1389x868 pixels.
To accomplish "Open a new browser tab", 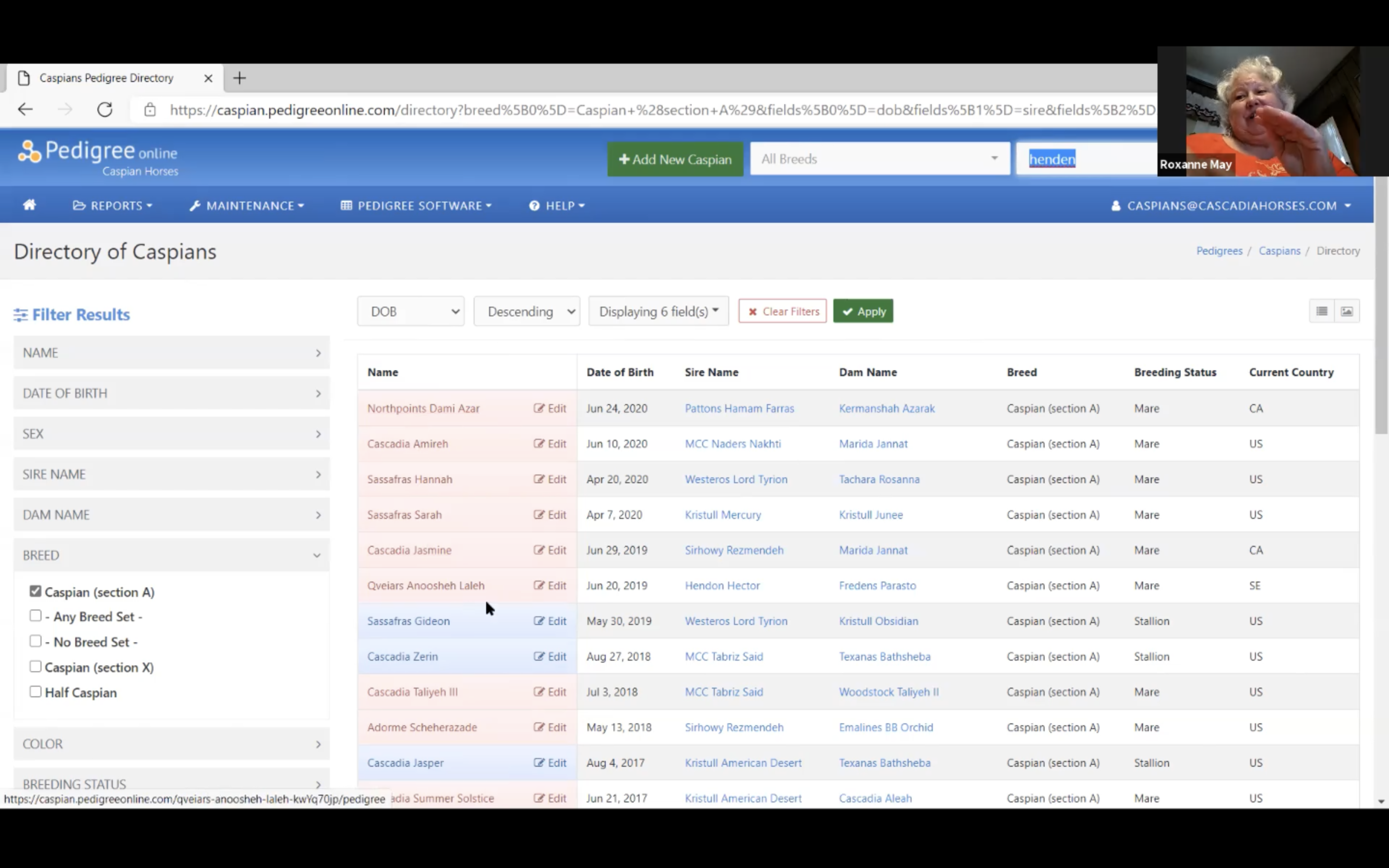I will [x=239, y=78].
